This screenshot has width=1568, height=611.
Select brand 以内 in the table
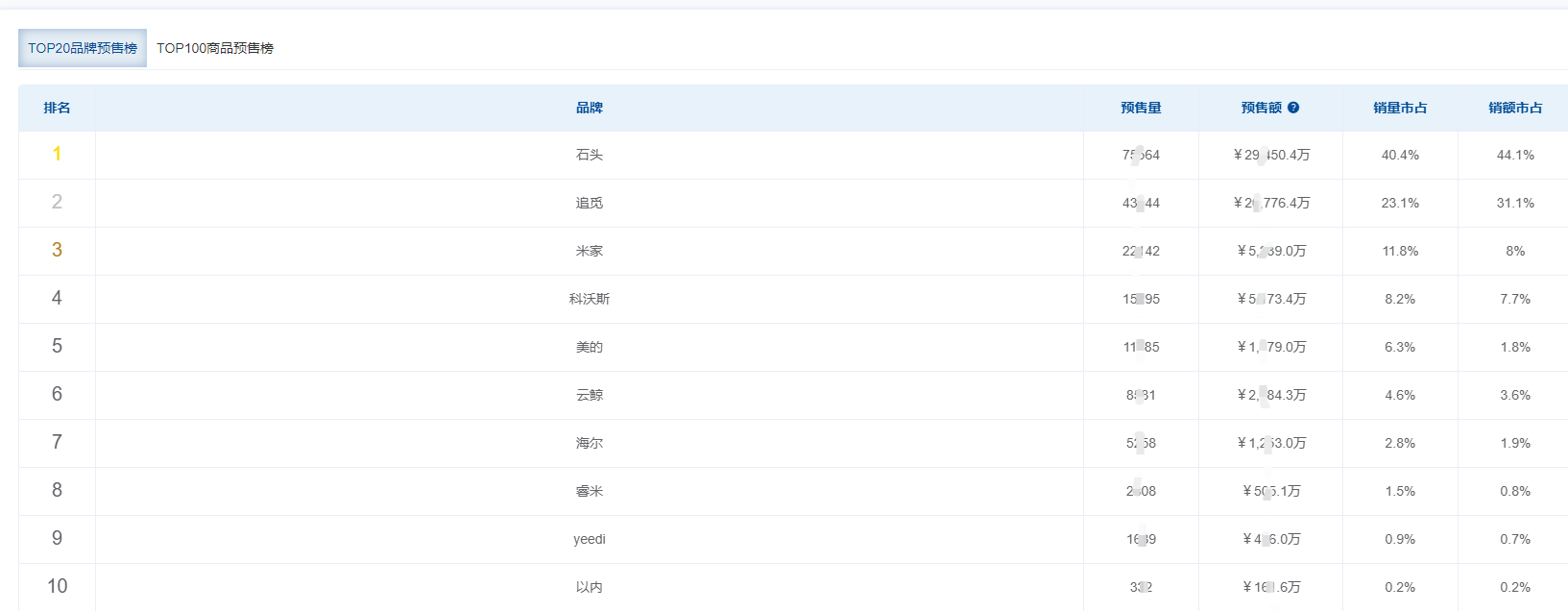point(590,587)
